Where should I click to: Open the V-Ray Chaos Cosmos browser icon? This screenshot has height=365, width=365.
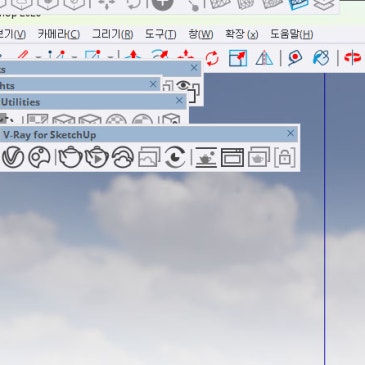pyautogui.click(x=39, y=157)
